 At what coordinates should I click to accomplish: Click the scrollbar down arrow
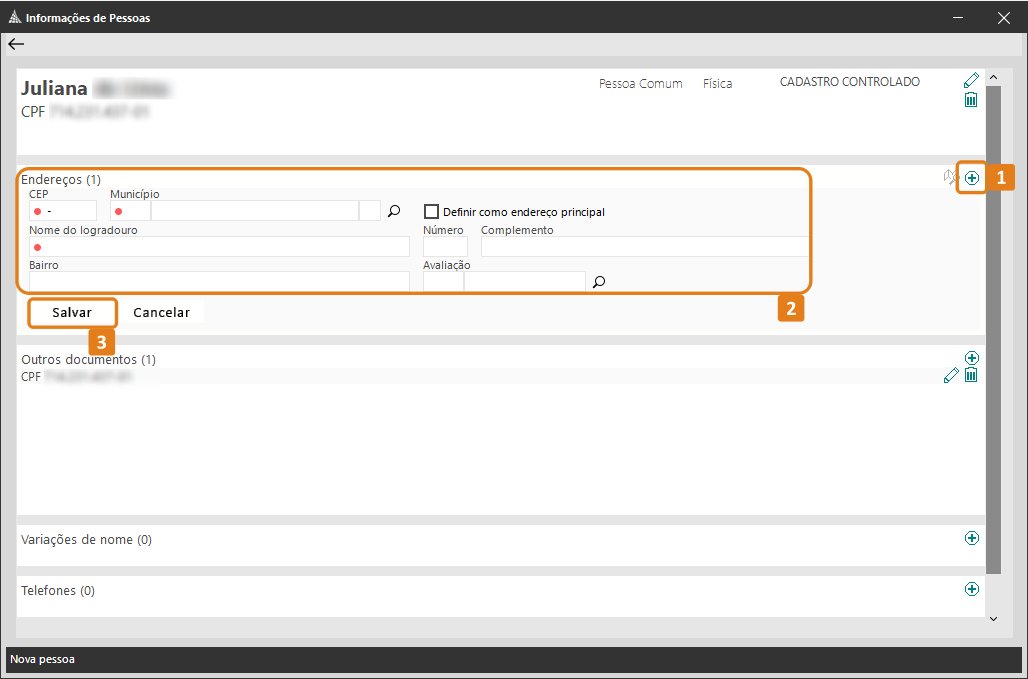click(x=993, y=619)
